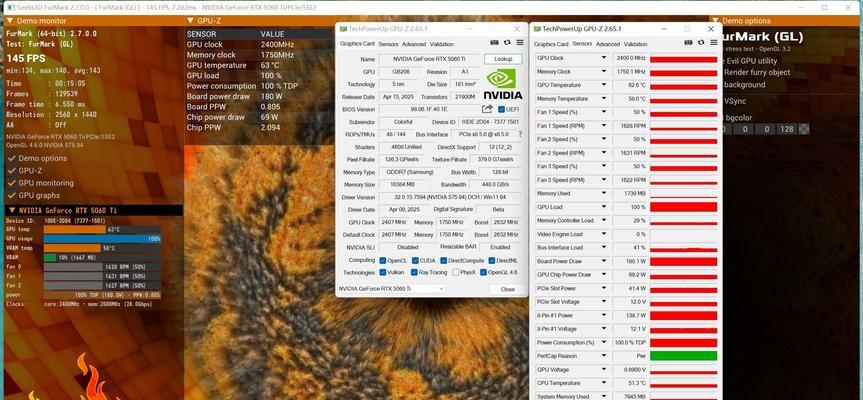Switch to Advanced tab in Sensors window
This screenshot has width=863, height=400.
coord(608,44)
